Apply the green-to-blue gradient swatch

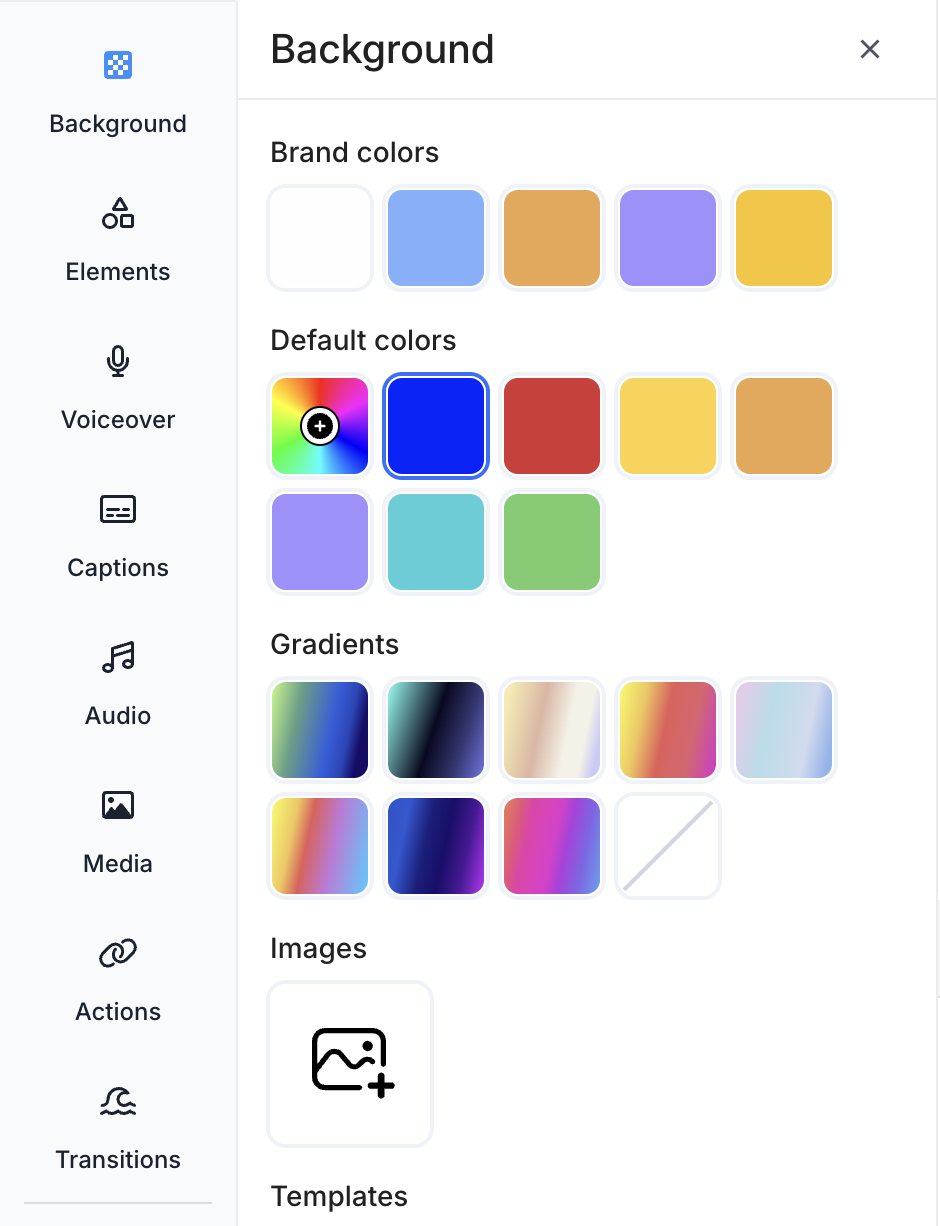[320, 730]
